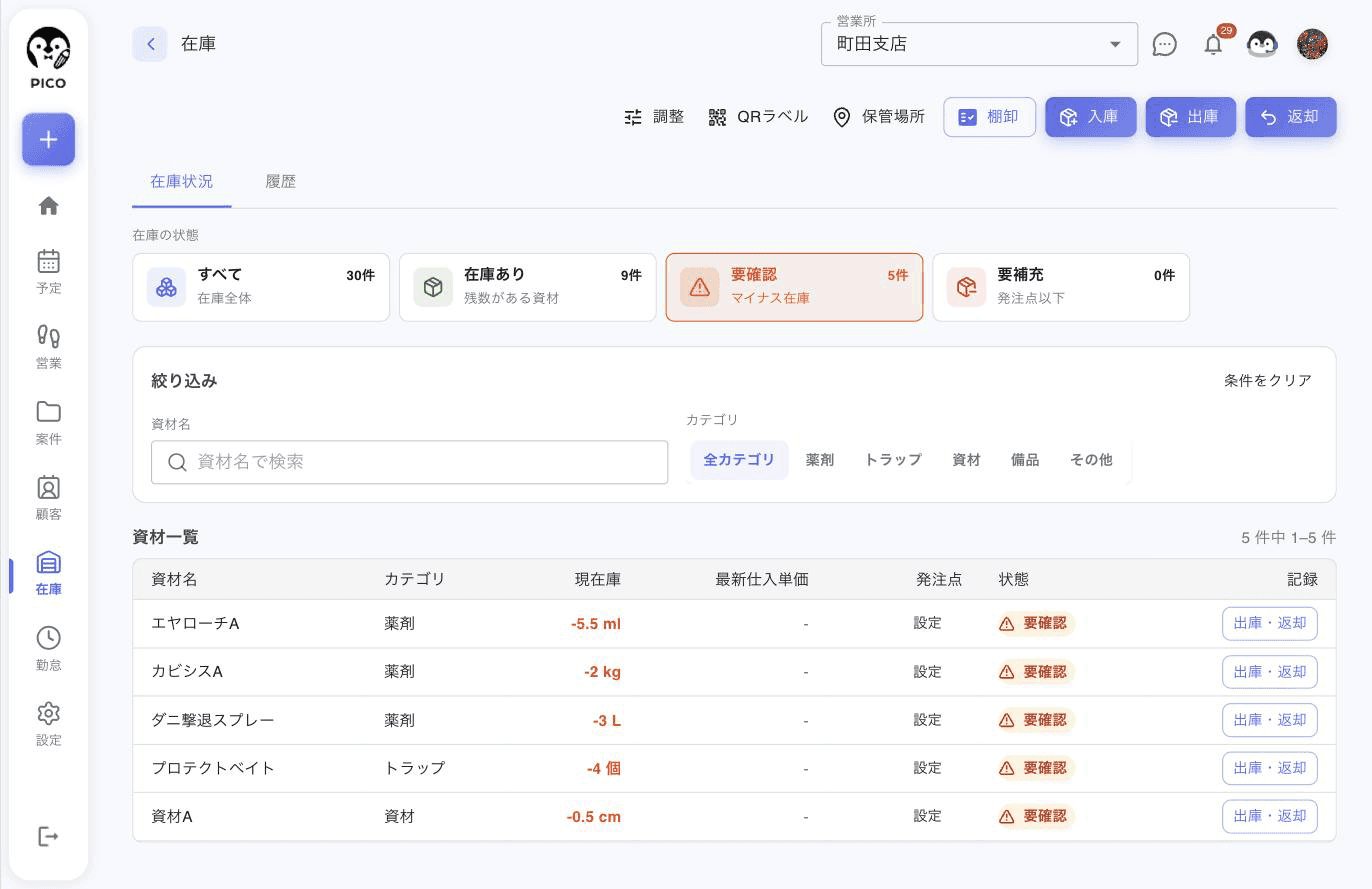Select 全カテゴリ filter chip
Image resolution: width=1372 pixels, height=889 pixels.
coord(739,460)
